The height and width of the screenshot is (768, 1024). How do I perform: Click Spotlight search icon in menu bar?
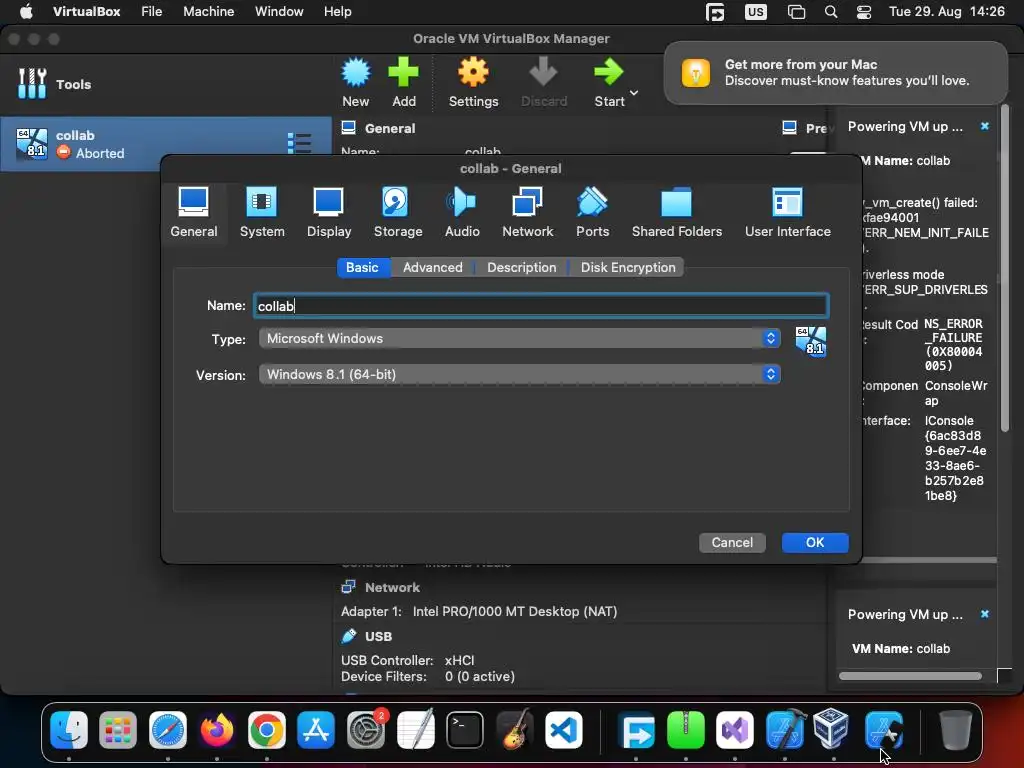tap(831, 12)
